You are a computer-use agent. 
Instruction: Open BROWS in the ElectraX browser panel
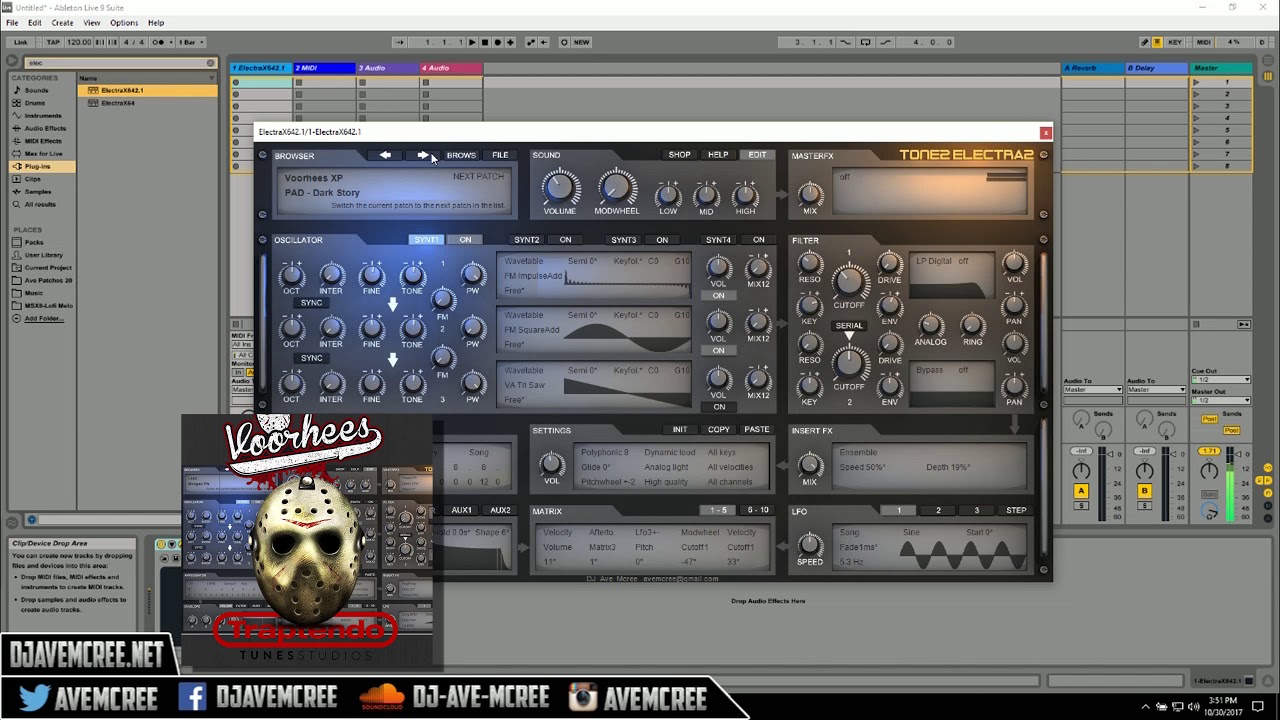460,155
